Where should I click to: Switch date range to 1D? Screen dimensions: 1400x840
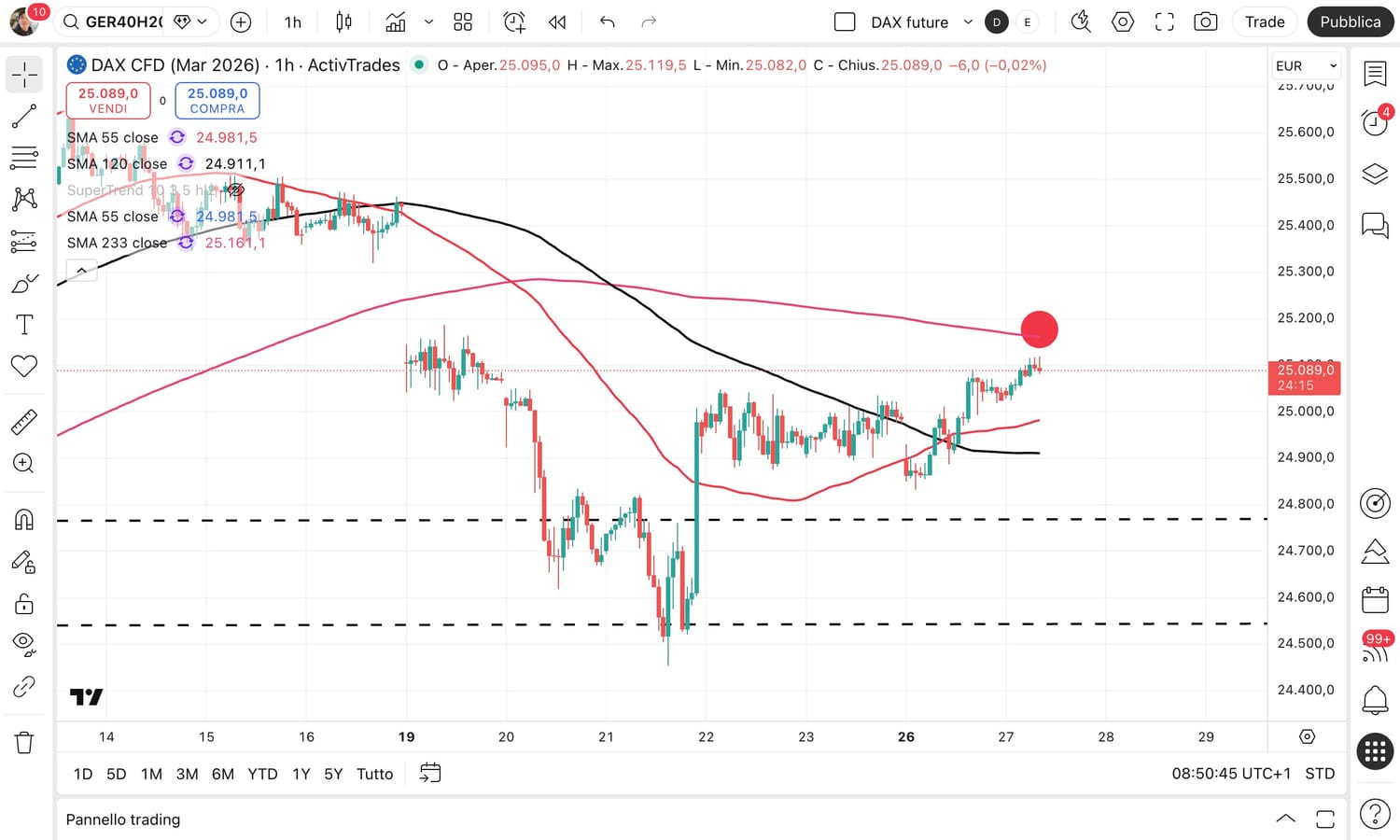click(x=83, y=774)
